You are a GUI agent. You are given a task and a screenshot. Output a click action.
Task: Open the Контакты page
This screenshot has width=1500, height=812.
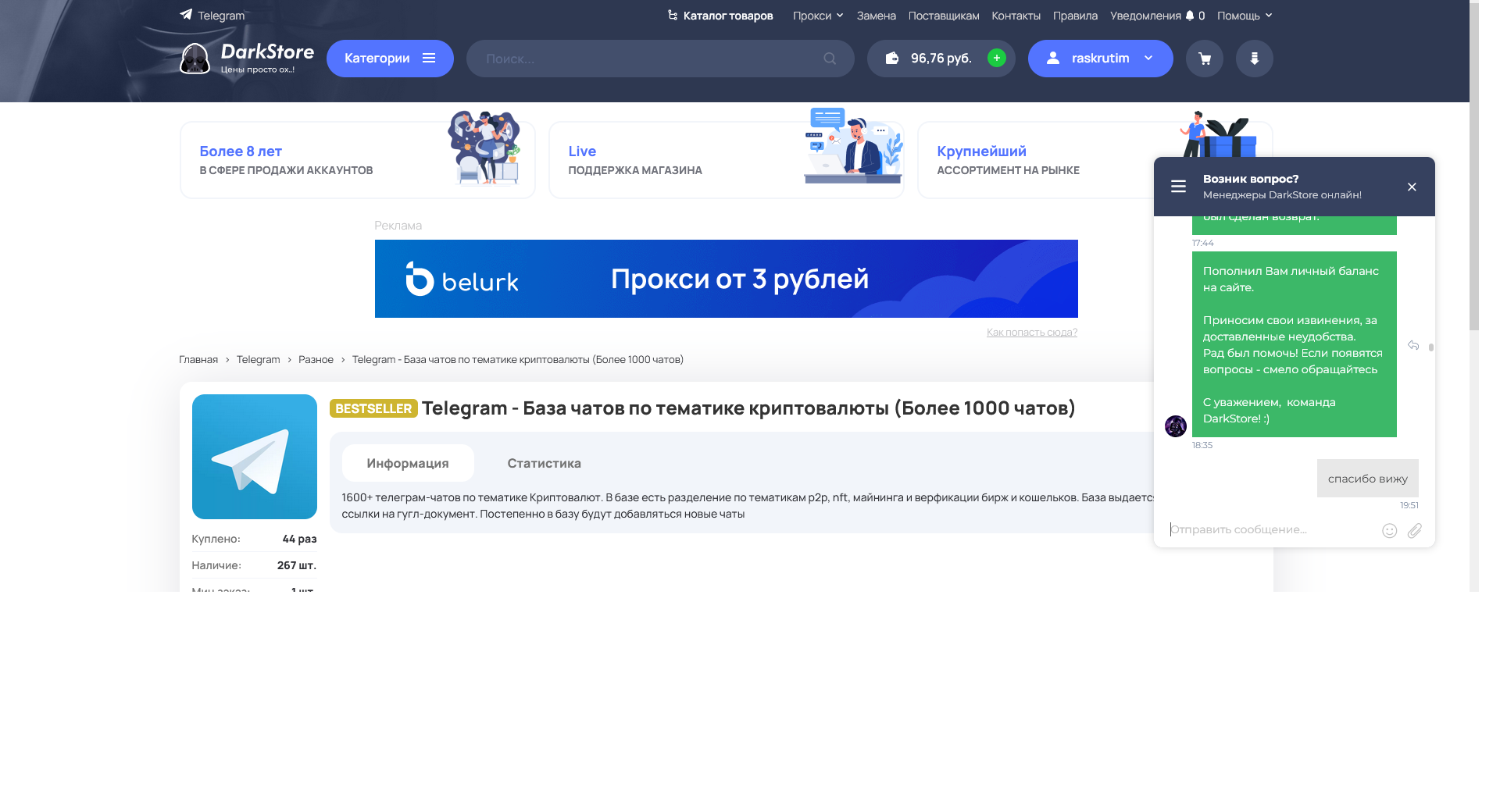(1016, 16)
